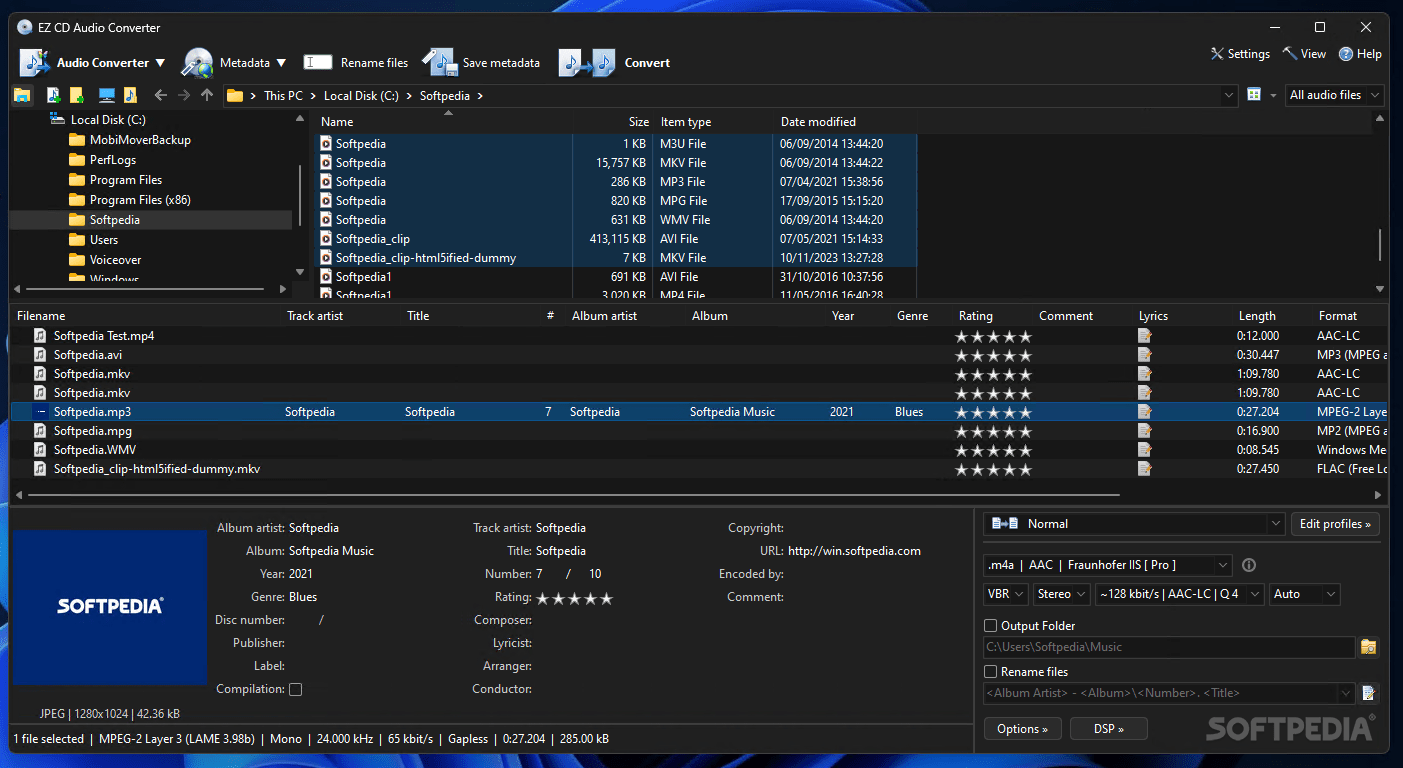Enable the Output Folder checkbox
The height and width of the screenshot is (768, 1403).
pyautogui.click(x=991, y=626)
